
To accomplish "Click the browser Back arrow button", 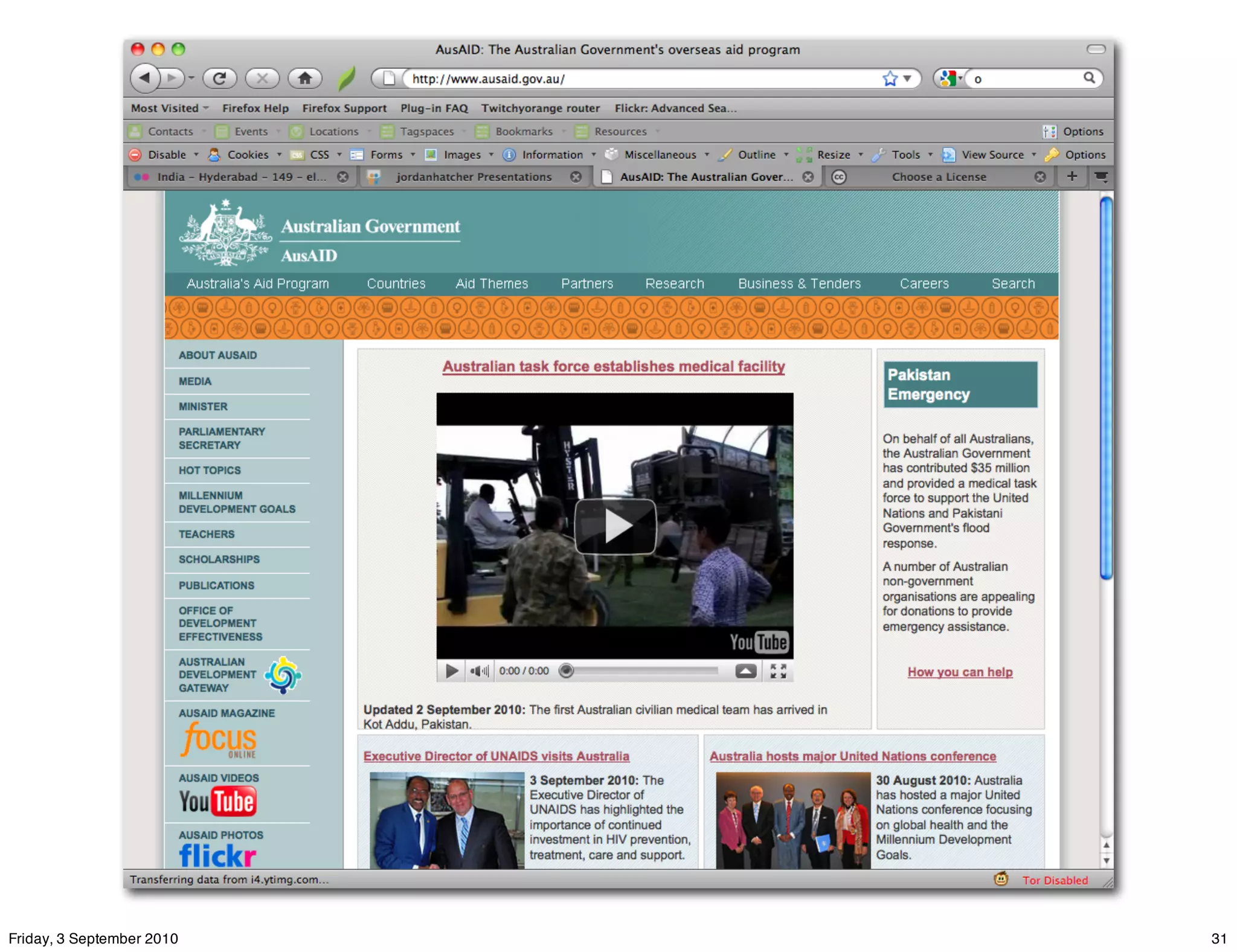I will (145, 79).
